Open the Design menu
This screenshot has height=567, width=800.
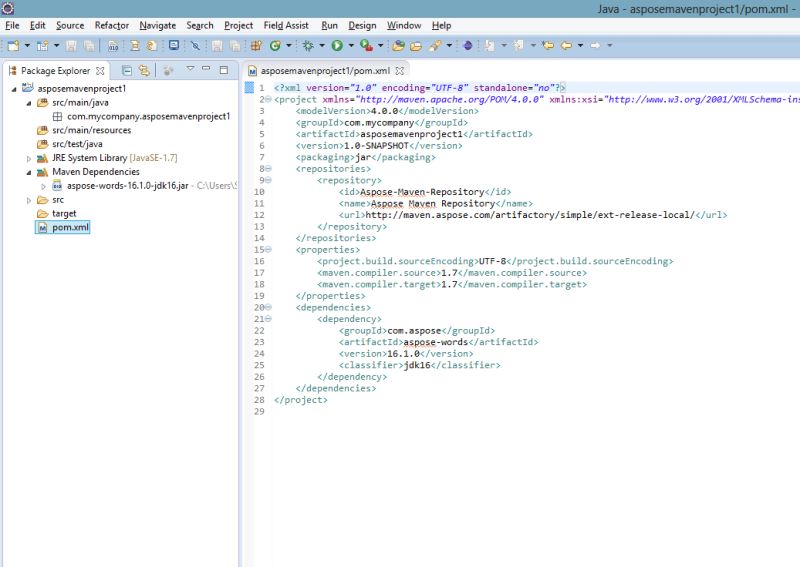pos(362,26)
